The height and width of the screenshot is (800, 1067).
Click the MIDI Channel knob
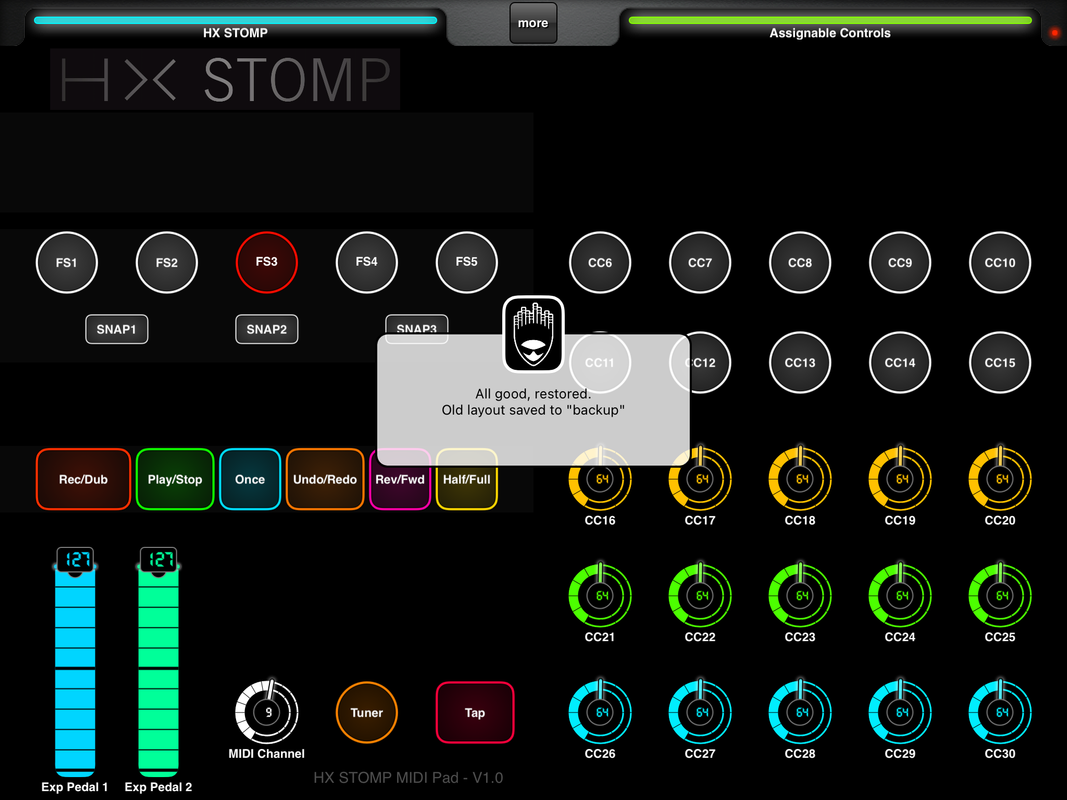coord(267,712)
